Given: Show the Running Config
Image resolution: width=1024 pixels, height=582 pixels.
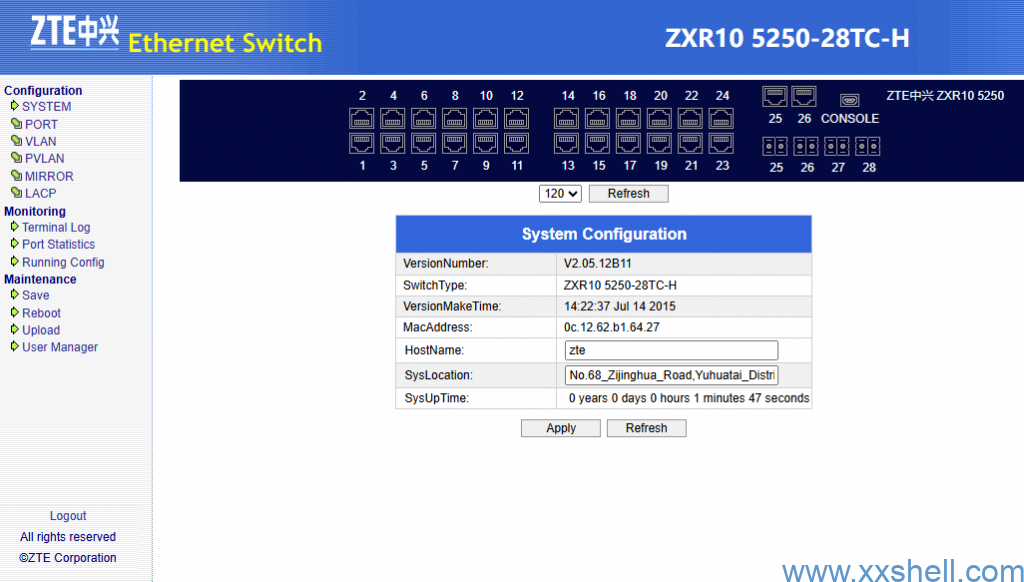Looking at the screenshot, I should pos(63,261).
